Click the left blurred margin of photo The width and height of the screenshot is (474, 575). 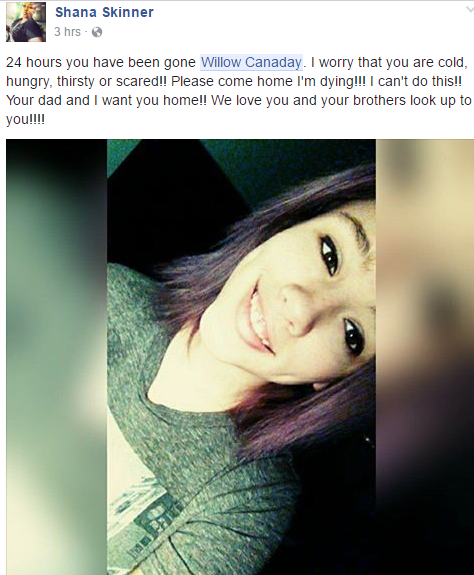pyautogui.click(x=56, y=357)
